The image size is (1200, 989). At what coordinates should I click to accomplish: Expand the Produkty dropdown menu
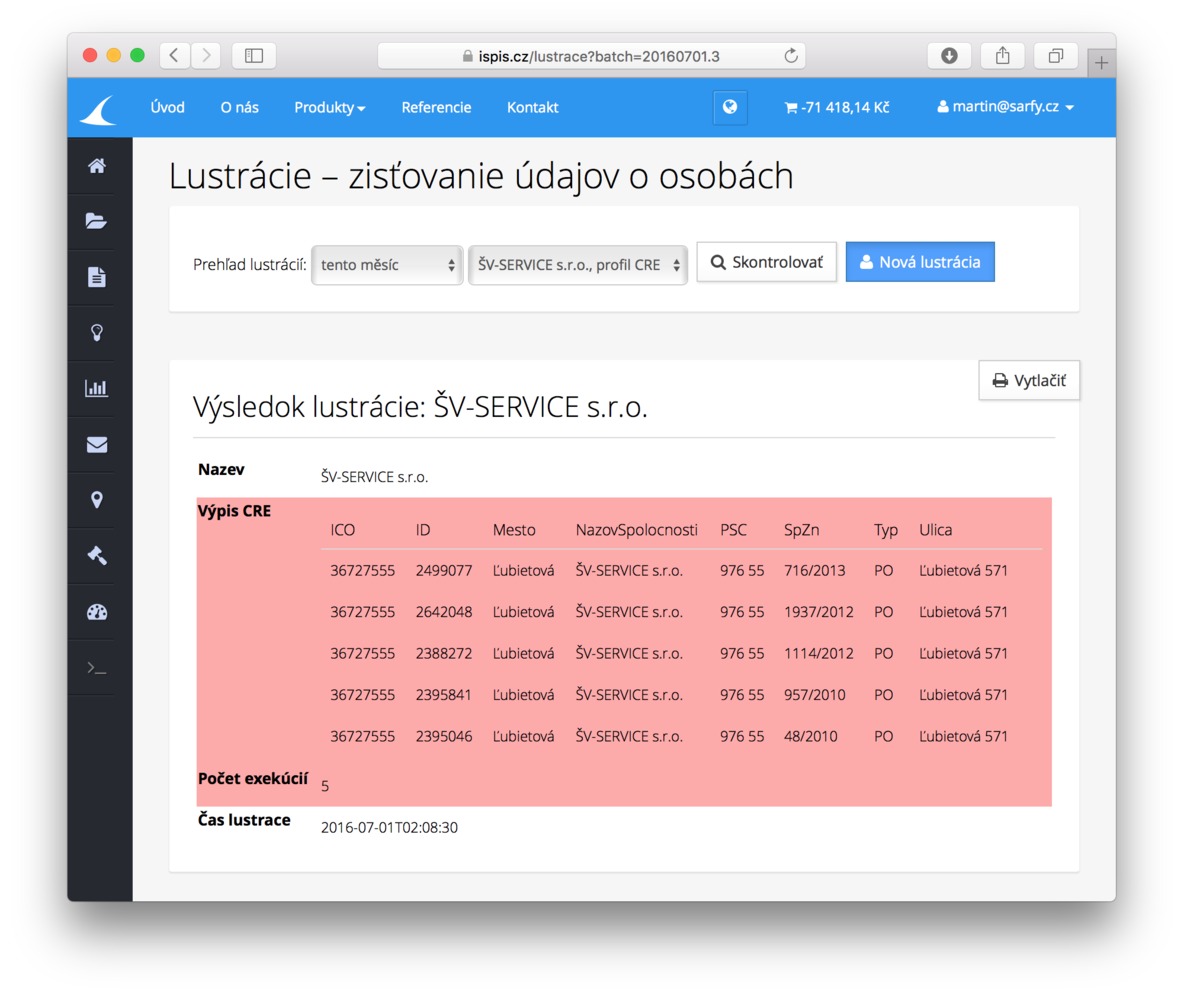330,107
